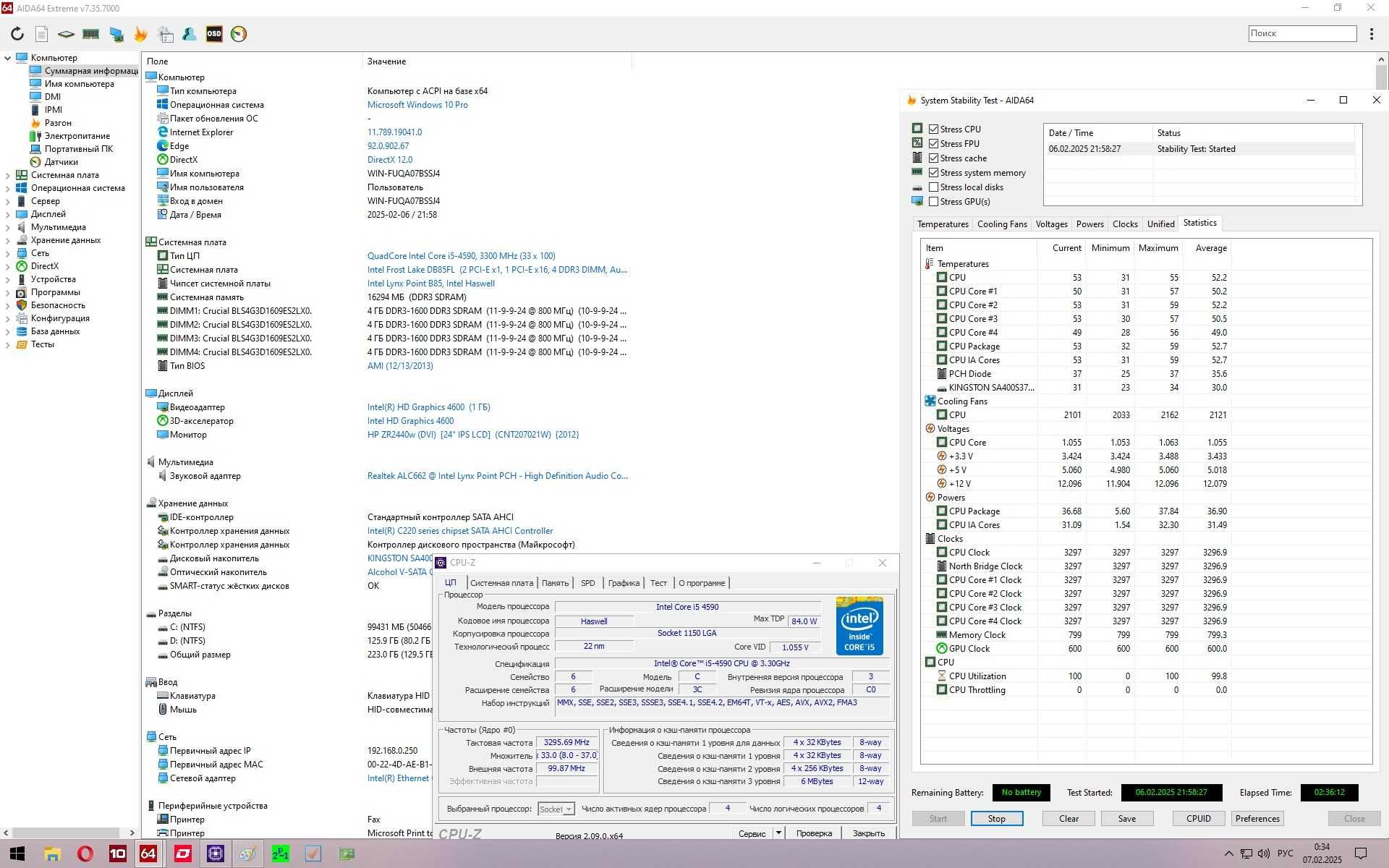Toggle Stress FPU checkbox

pos(933,143)
